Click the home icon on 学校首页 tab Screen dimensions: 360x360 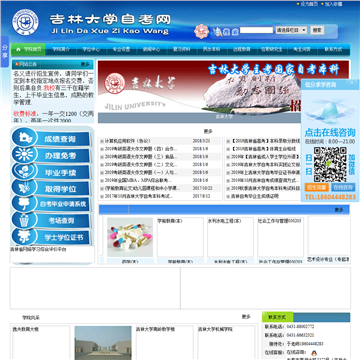19,49
